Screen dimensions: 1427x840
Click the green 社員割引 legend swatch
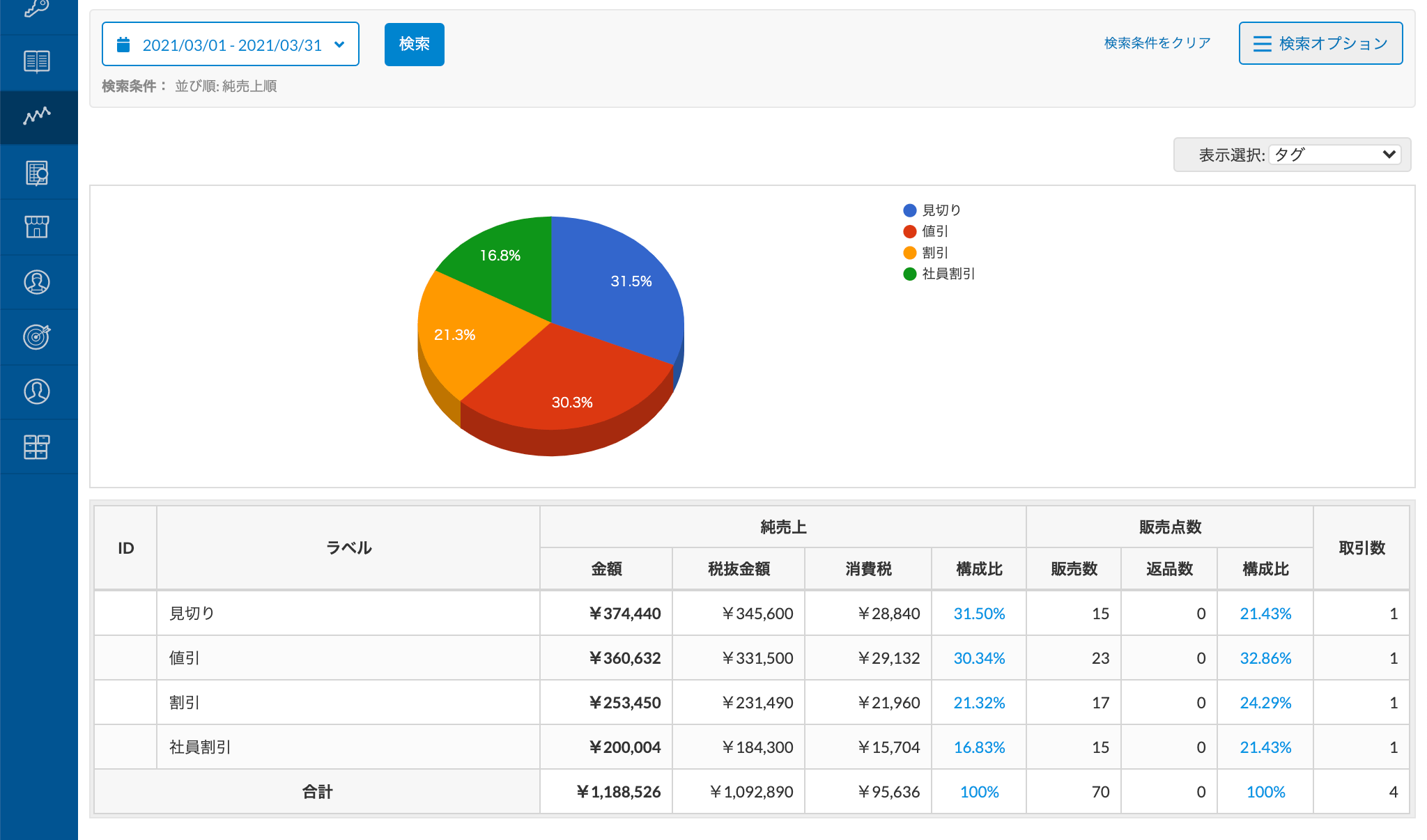point(909,274)
